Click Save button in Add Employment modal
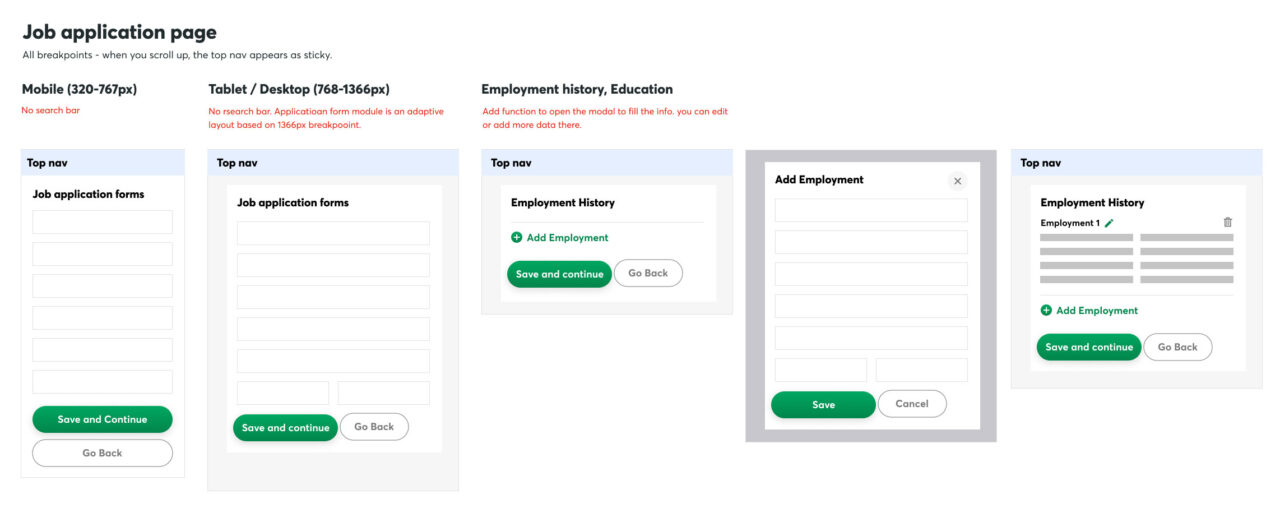 823,405
